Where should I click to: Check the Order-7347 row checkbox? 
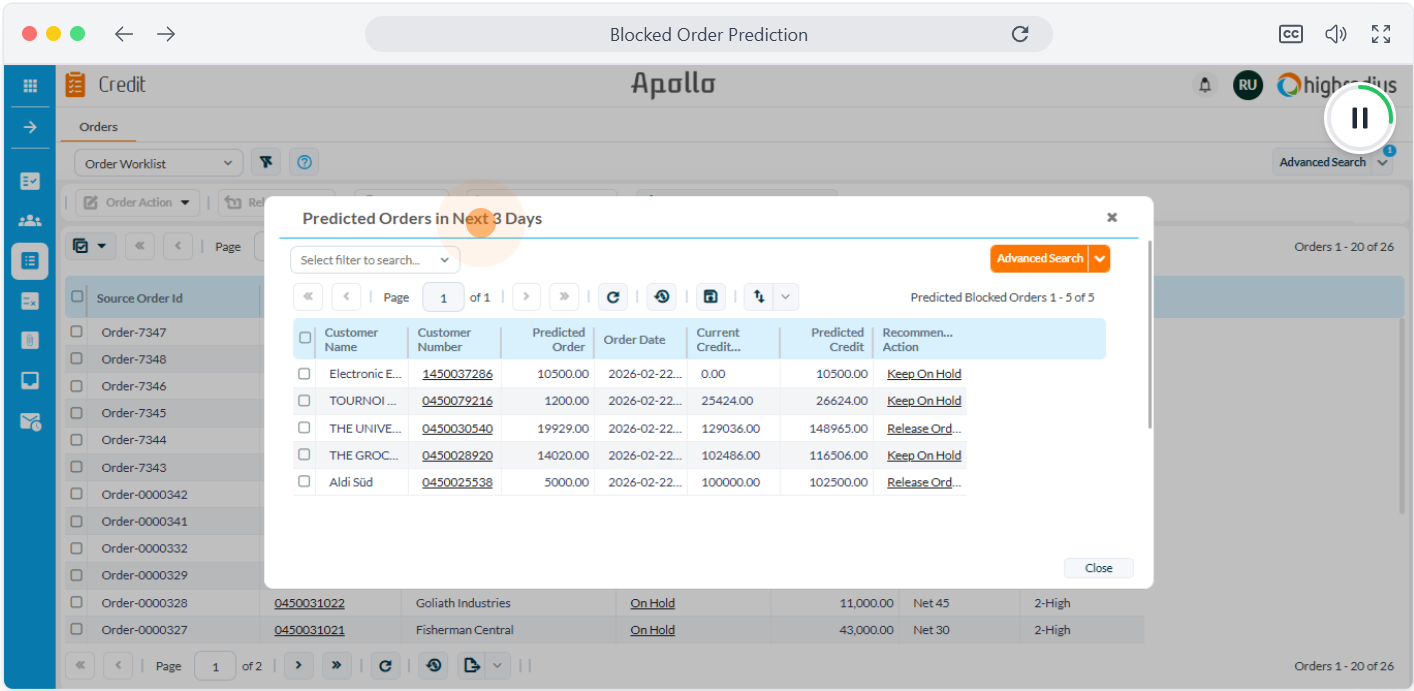click(77, 331)
